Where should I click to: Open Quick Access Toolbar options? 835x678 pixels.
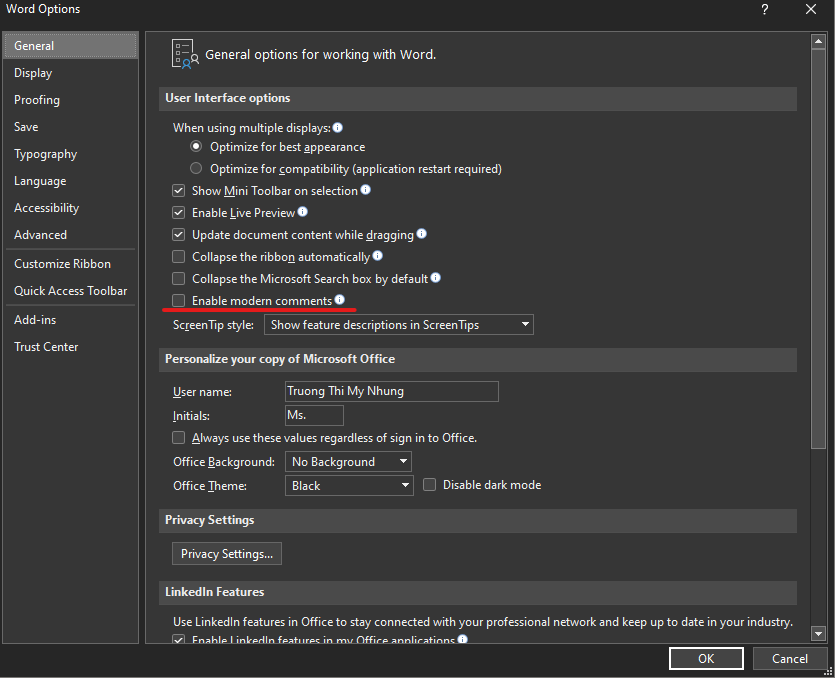click(x=70, y=291)
